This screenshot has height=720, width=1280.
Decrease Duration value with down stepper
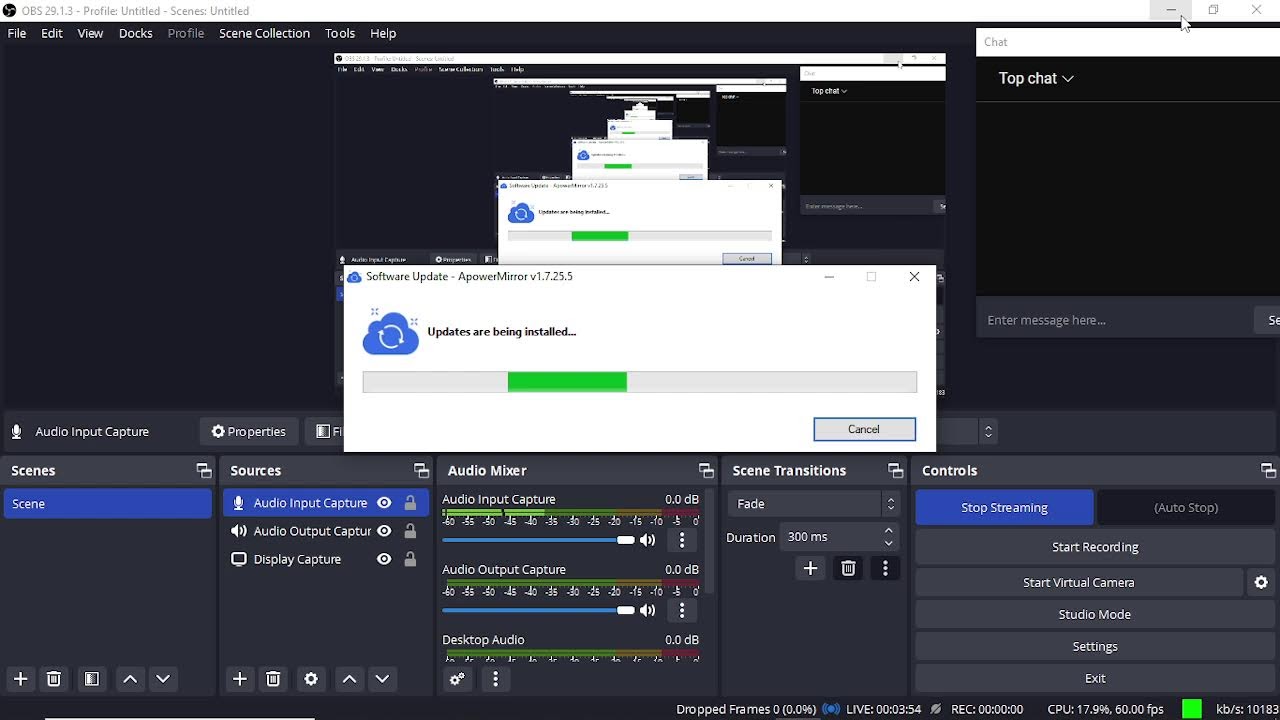pos(888,543)
